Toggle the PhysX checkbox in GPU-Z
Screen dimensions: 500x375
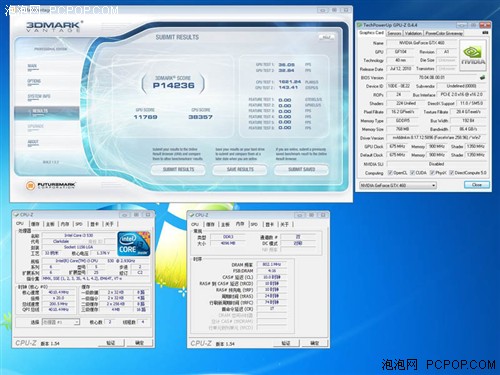(432, 173)
